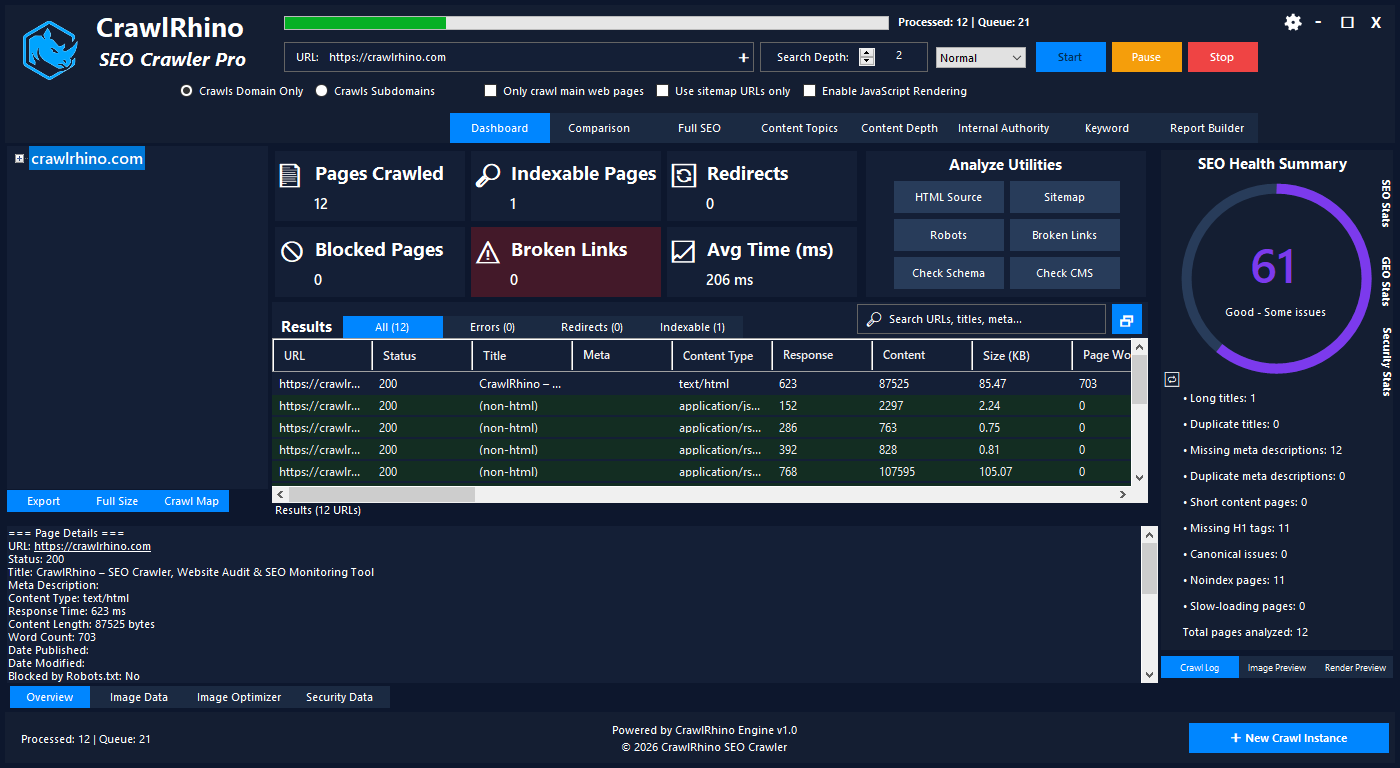Click the add URL plus icon
1400x768 pixels.
pyautogui.click(x=744, y=57)
